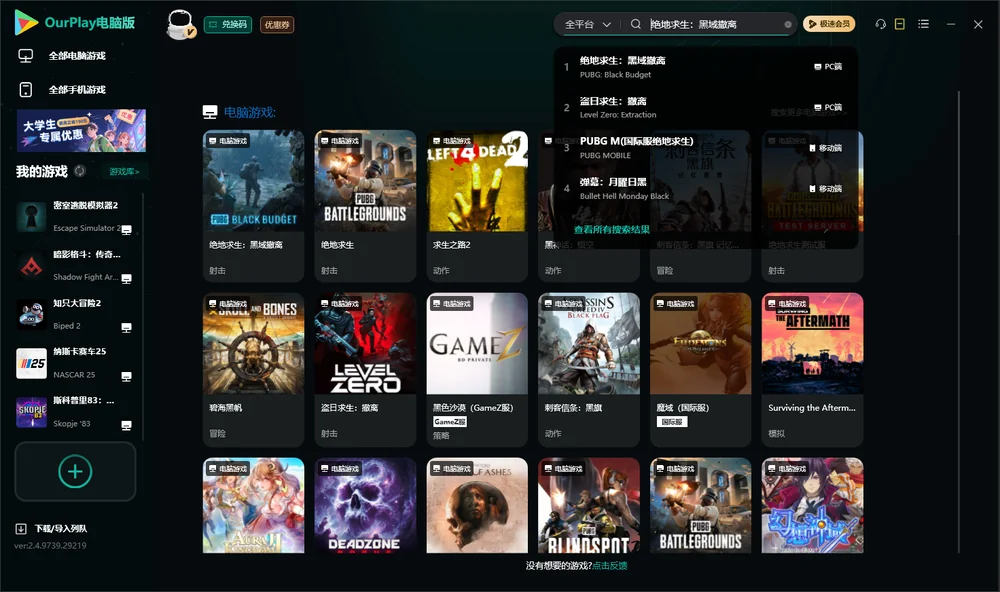
Task: Open 知只大冒险2 Biped 2 in my games
Action: click(75, 314)
